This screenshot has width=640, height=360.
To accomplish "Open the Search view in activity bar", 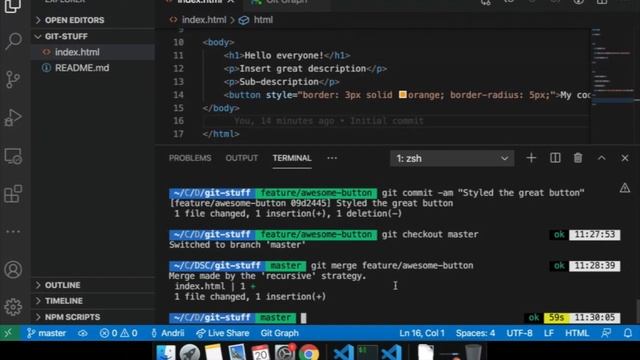I will click(13, 41).
